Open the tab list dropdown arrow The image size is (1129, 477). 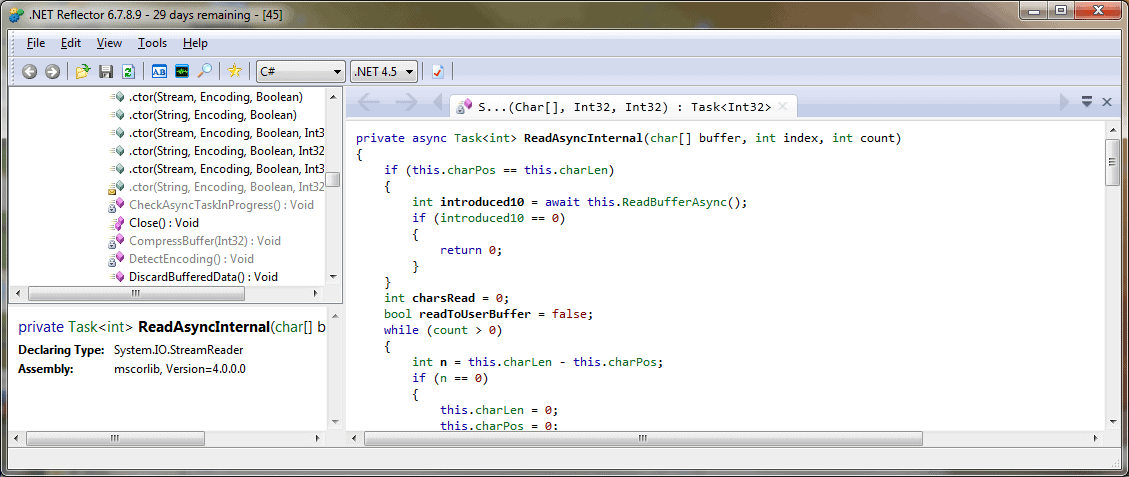point(1087,102)
